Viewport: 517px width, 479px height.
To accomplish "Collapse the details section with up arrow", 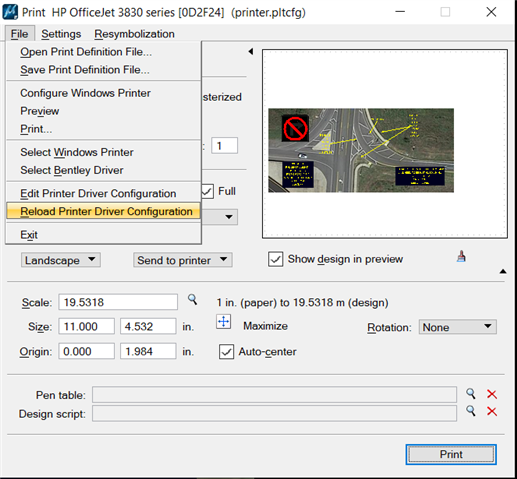I will tap(503, 271).
